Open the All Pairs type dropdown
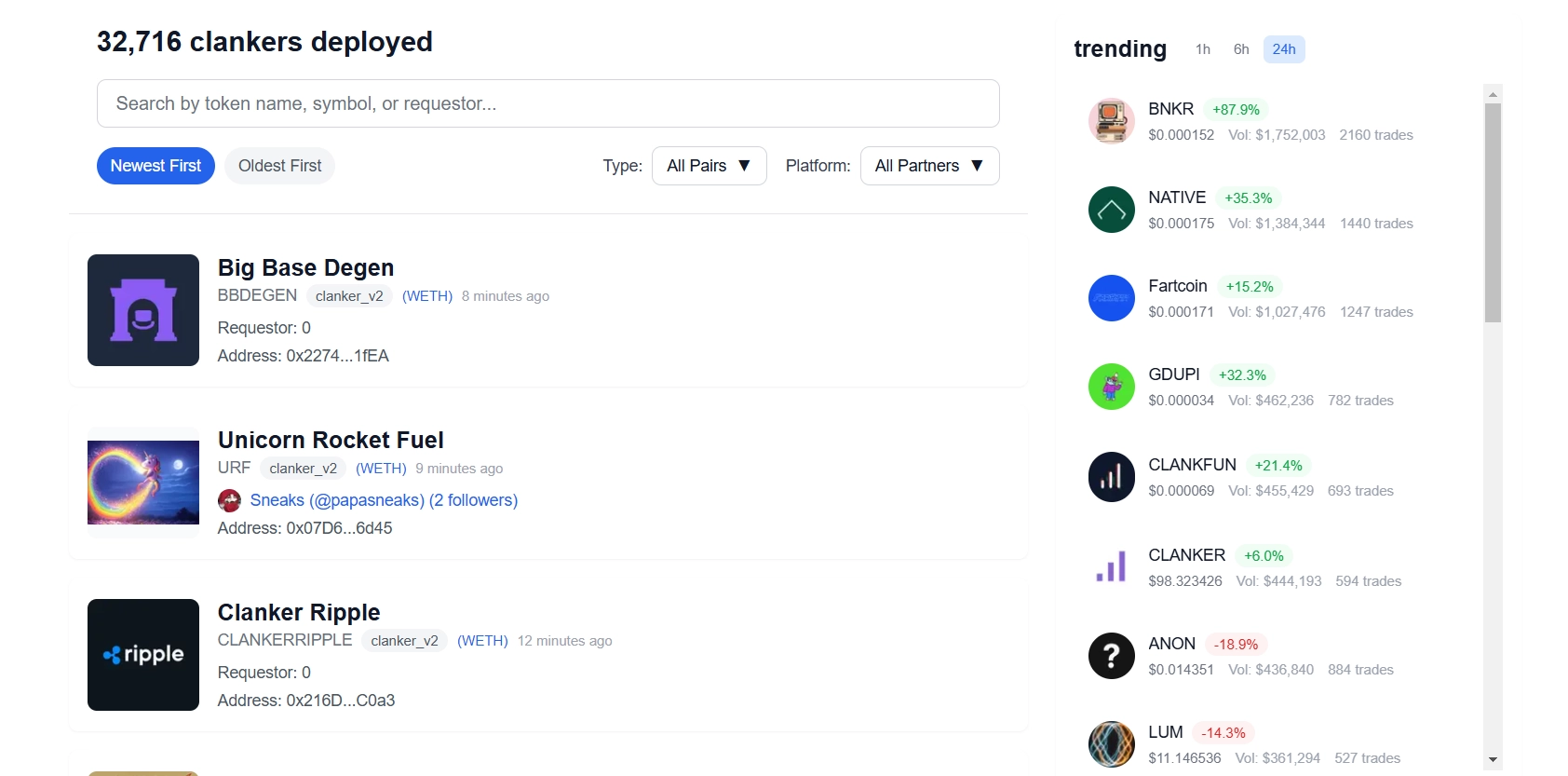 pos(709,166)
